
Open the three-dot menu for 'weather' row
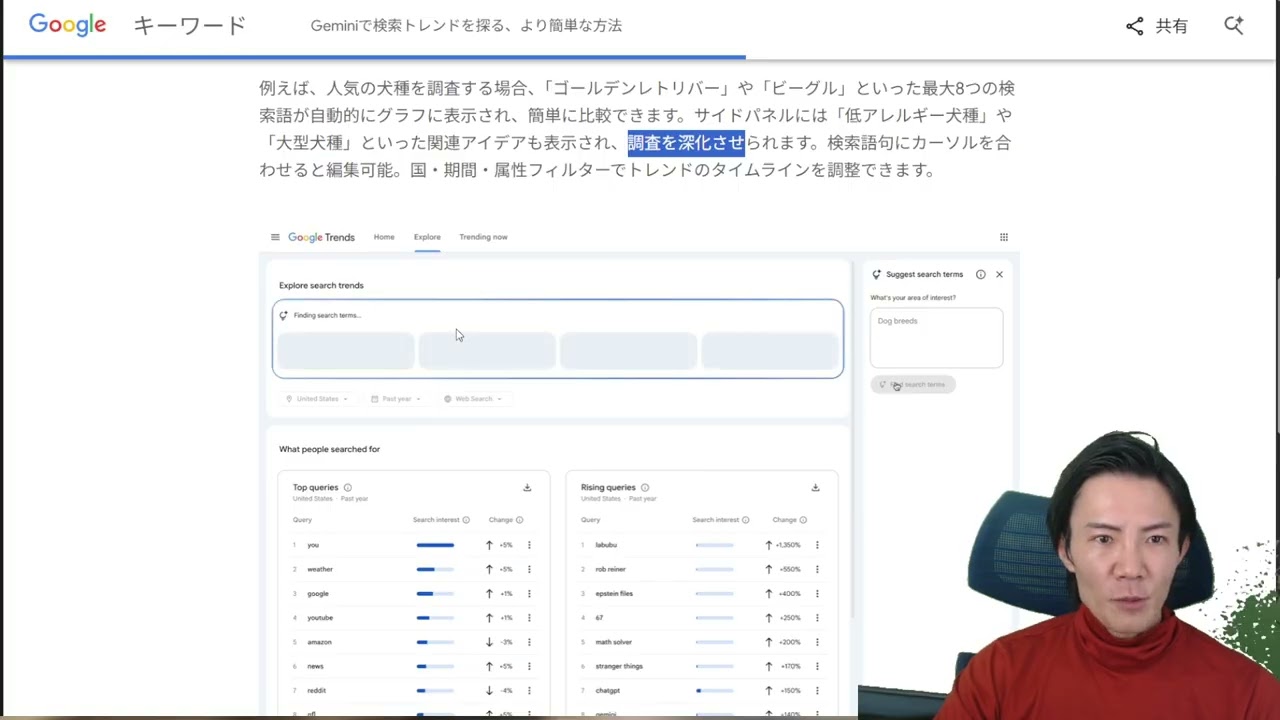tap(529, 569)
